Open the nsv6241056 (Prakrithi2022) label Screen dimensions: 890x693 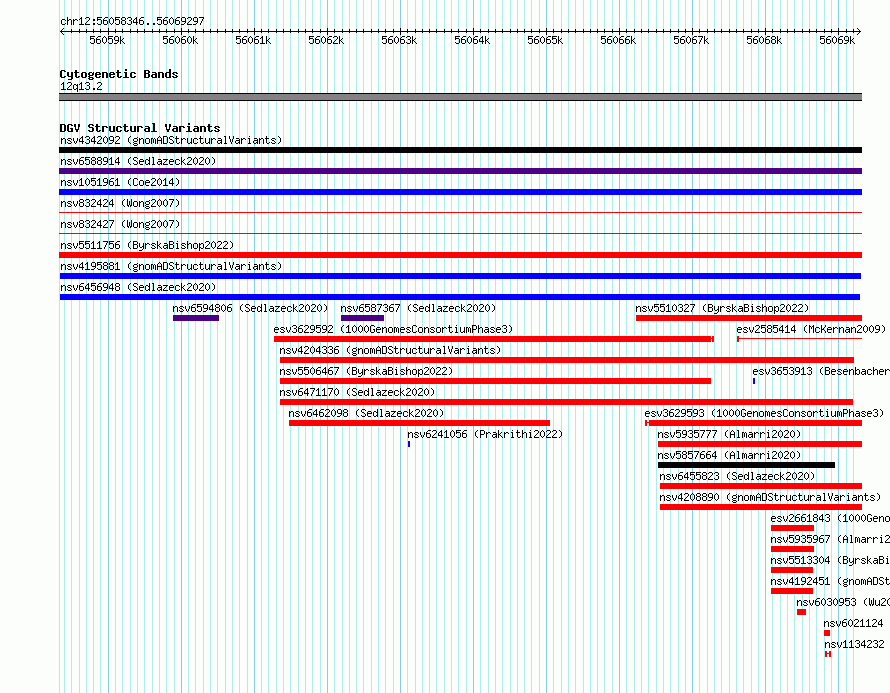tap(485, 434)
